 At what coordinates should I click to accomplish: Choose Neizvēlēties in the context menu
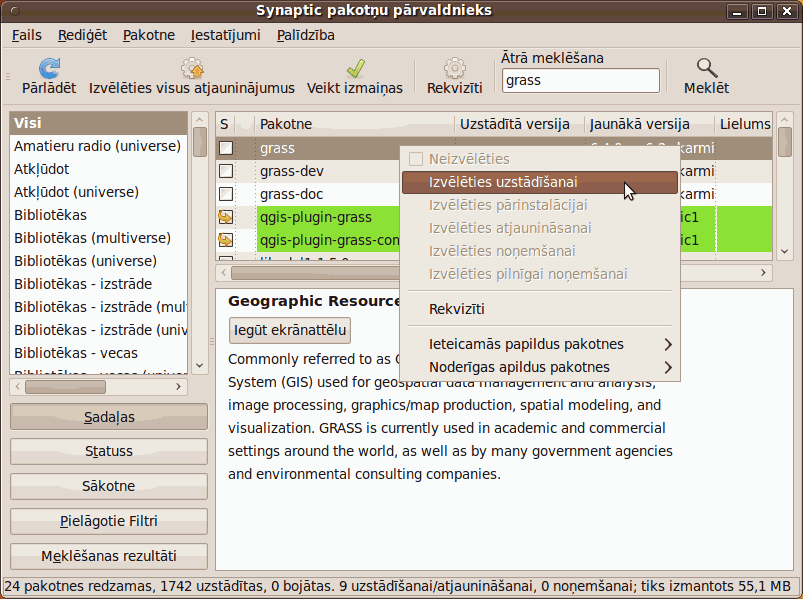coord(541,159)
